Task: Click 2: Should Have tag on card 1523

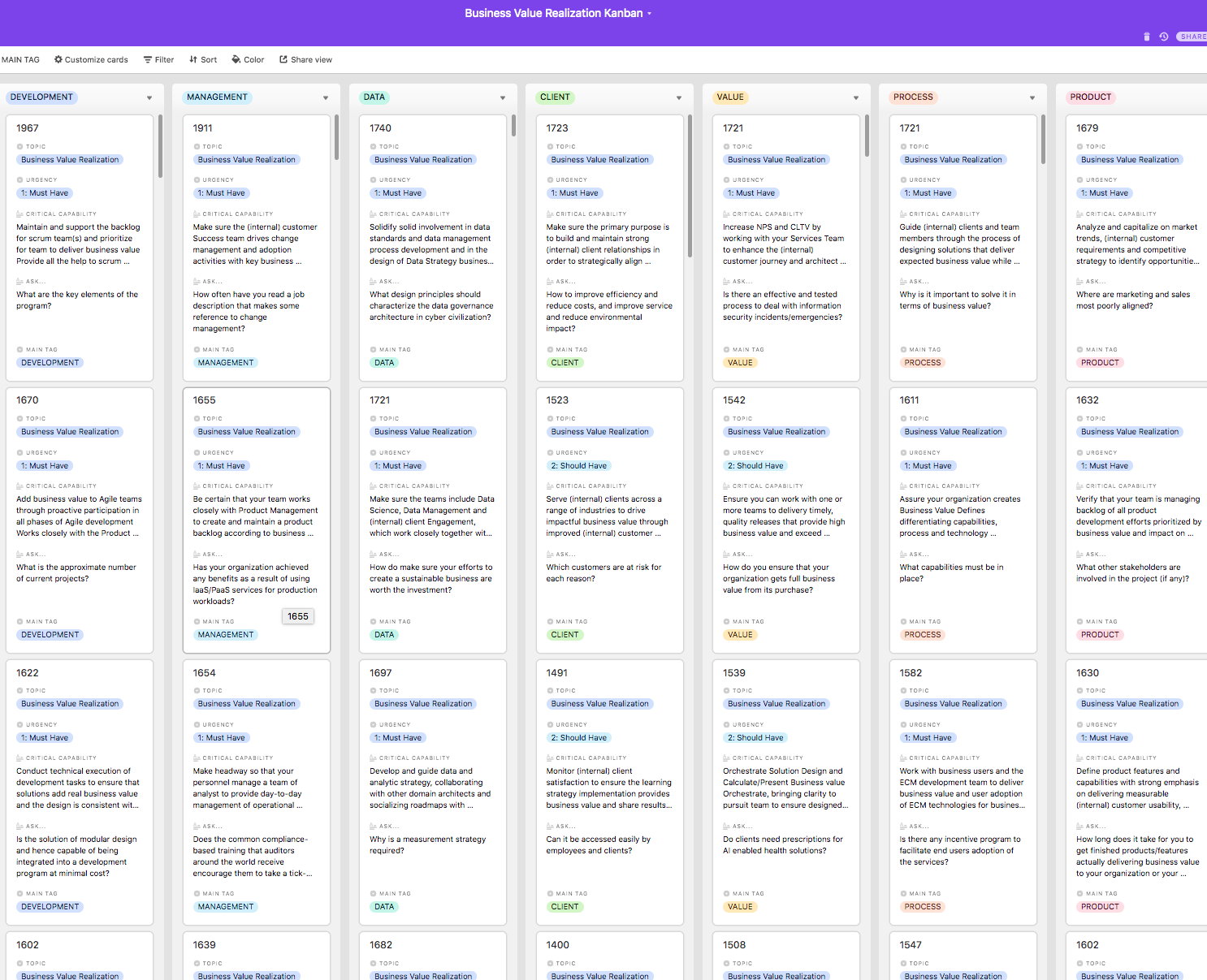Action: pos(578,466)
